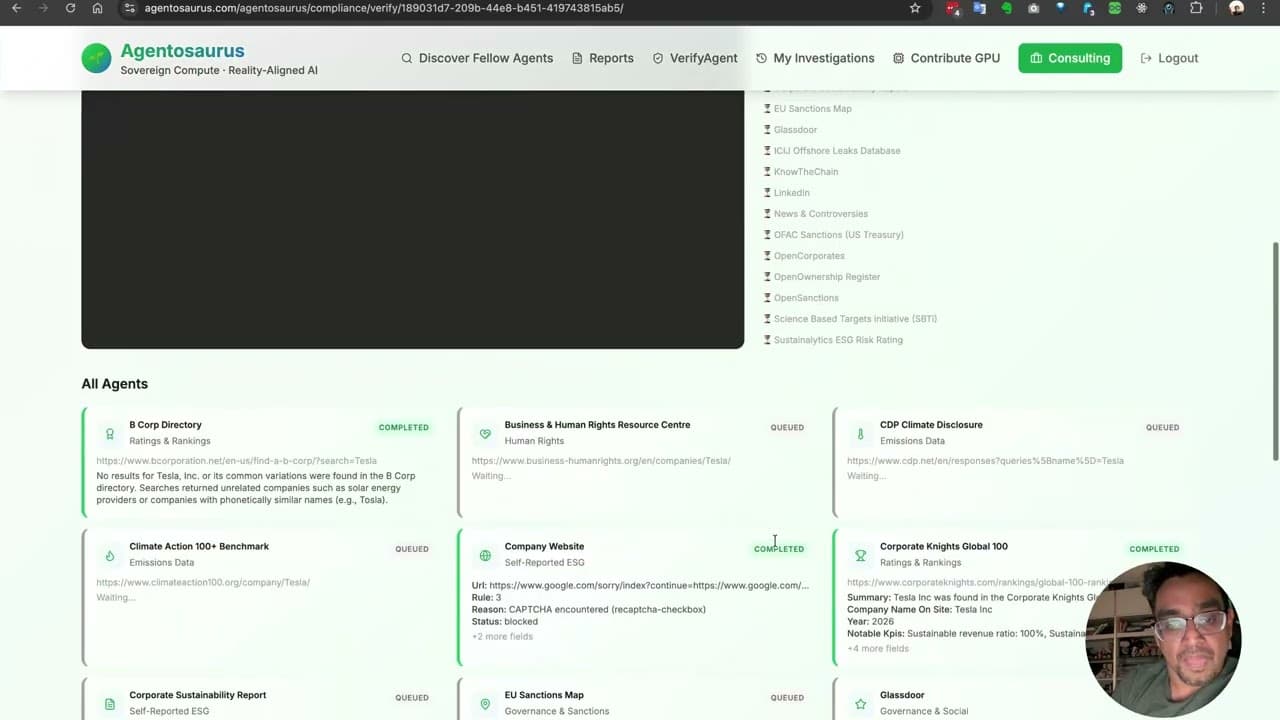Image resolution: width=1280 pixels, height=720 pixels.
Task: Log out using the Logout link
Action: [1169, 58]
